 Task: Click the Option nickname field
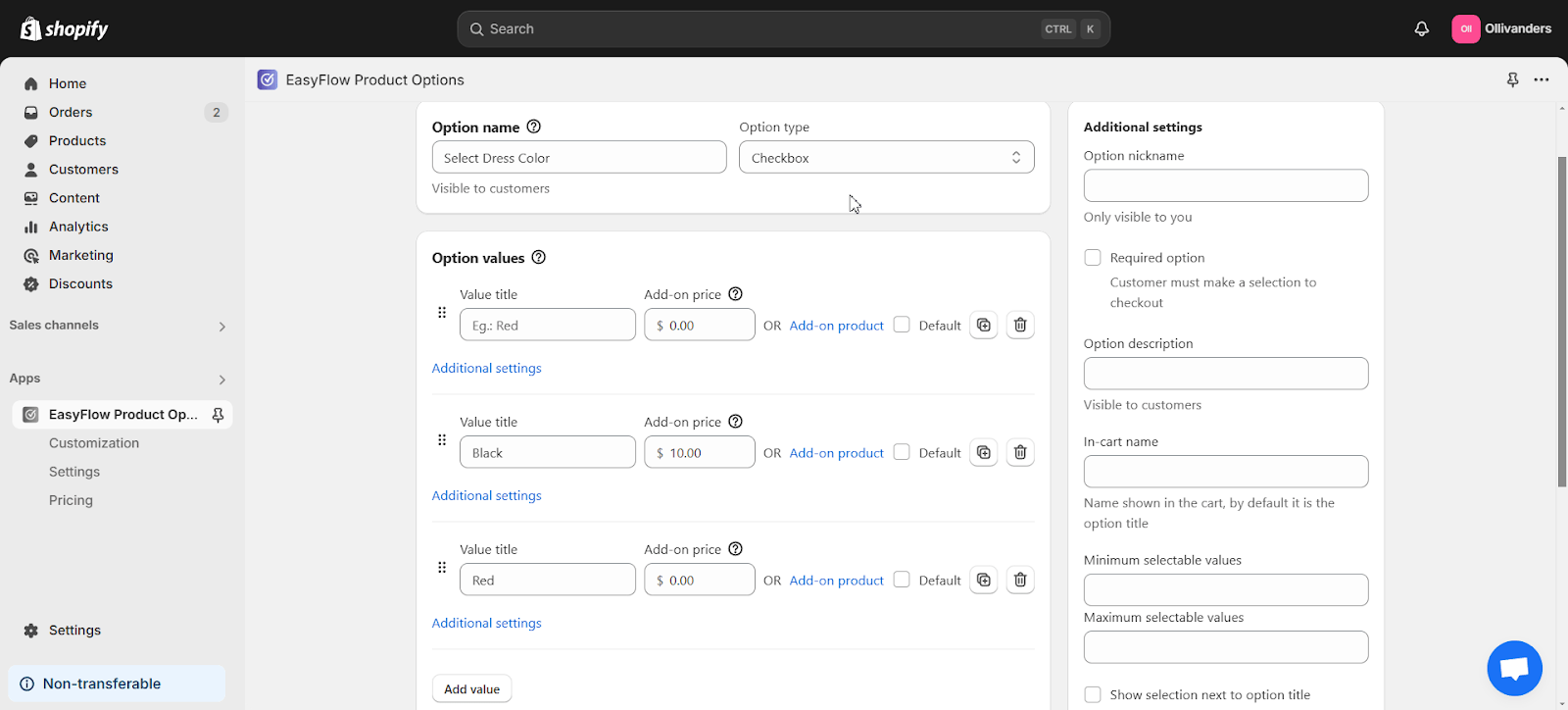(1226, 185)
